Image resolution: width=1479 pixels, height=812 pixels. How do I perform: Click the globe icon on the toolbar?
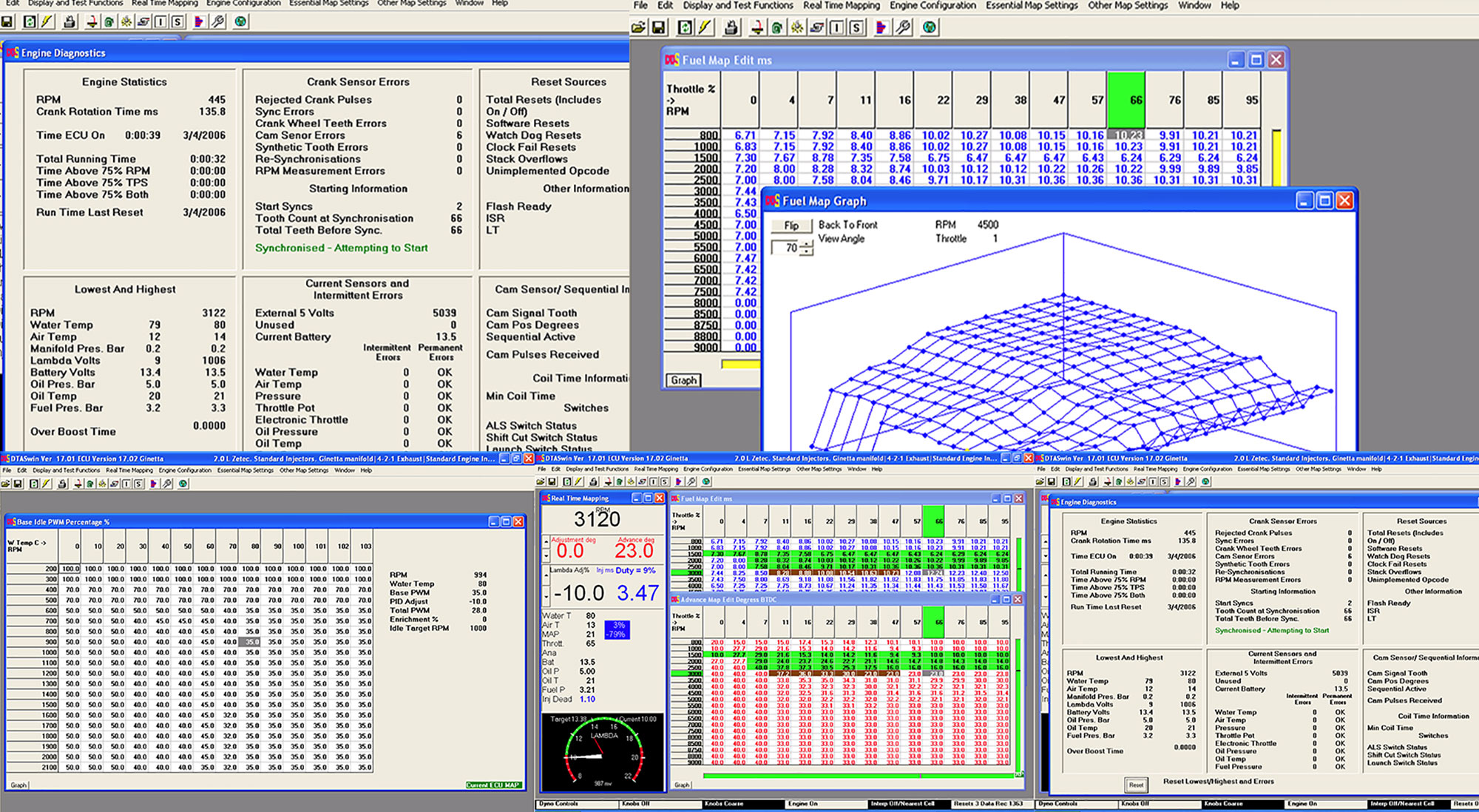tap(930, 27)
